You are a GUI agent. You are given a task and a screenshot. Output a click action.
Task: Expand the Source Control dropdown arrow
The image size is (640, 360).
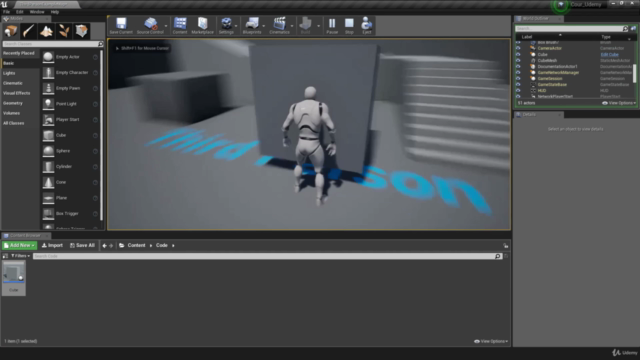point(166,26)
